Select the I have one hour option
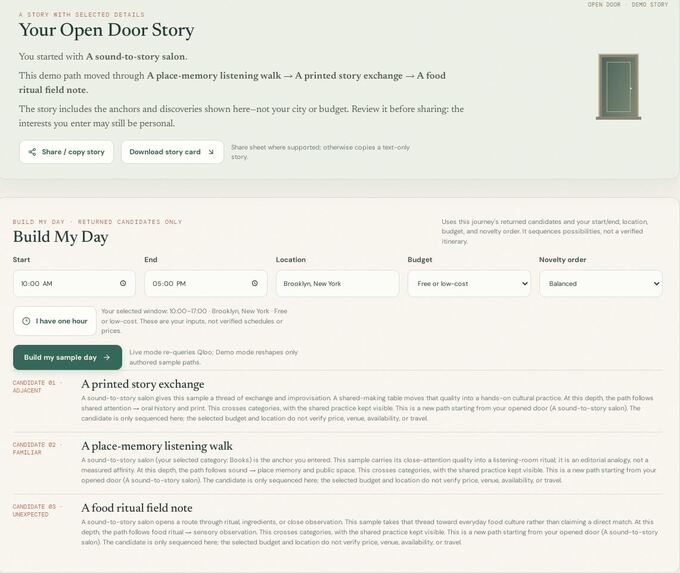 point(55,321)
